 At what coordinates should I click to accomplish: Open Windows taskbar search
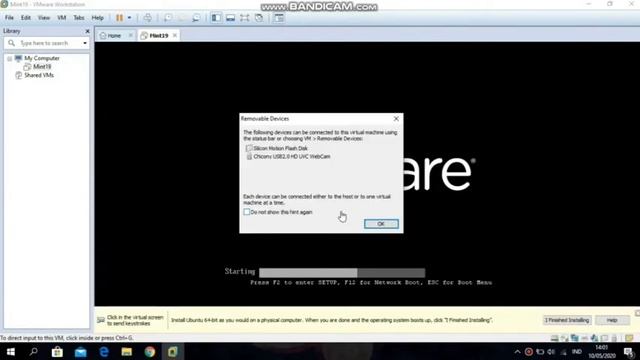(x=34, y=351)
